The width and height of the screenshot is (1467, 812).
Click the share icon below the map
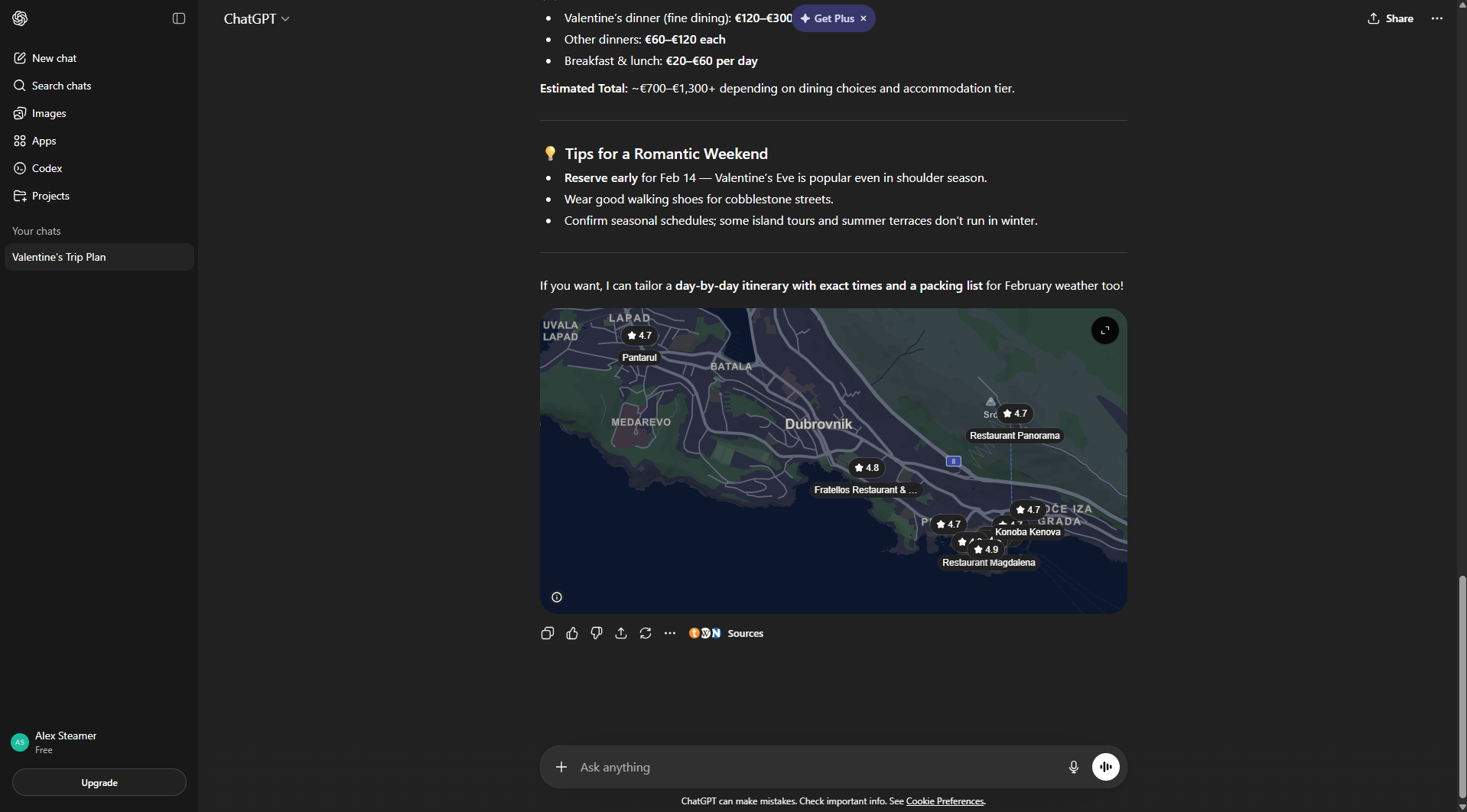pos(621,633)
